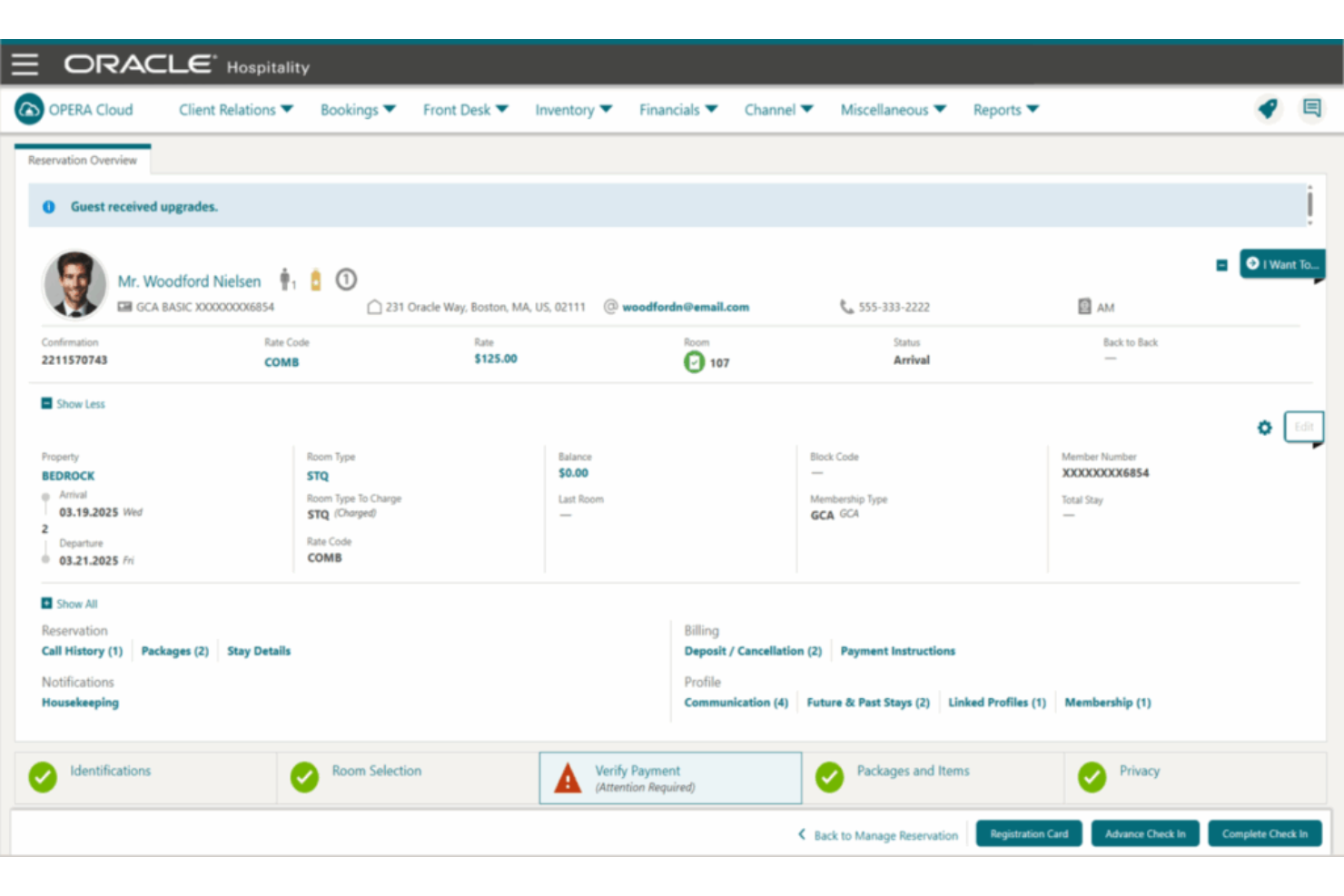Open the BEDROCK property link
Viewport: 1344px width, 896px height.
click(68, 476)
